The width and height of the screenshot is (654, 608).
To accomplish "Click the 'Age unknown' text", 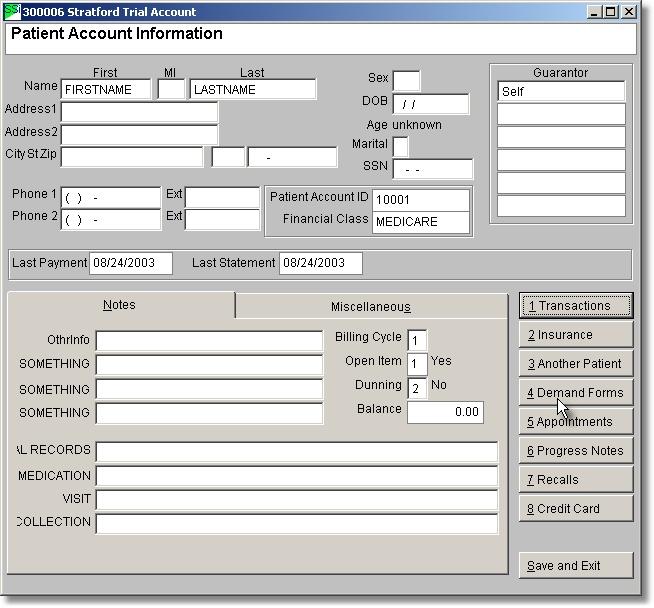I will (x=404, y=125).
